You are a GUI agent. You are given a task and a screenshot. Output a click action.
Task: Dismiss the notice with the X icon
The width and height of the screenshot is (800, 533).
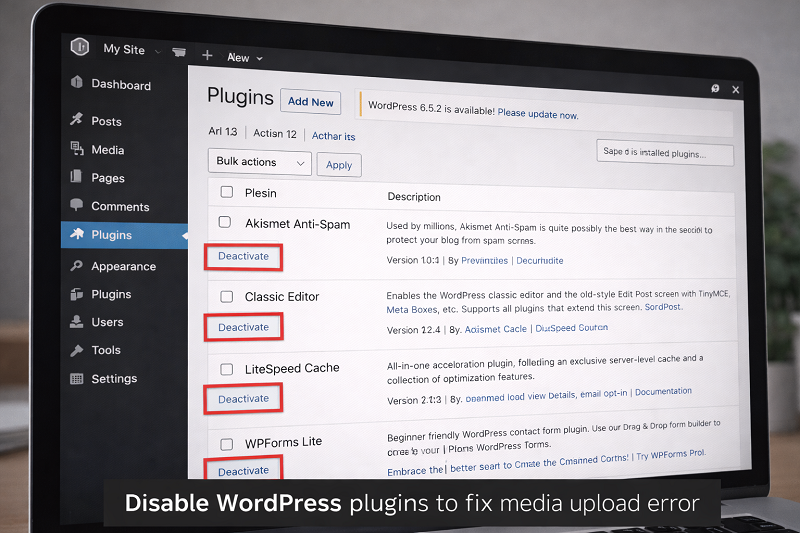(x=736, y=90)
